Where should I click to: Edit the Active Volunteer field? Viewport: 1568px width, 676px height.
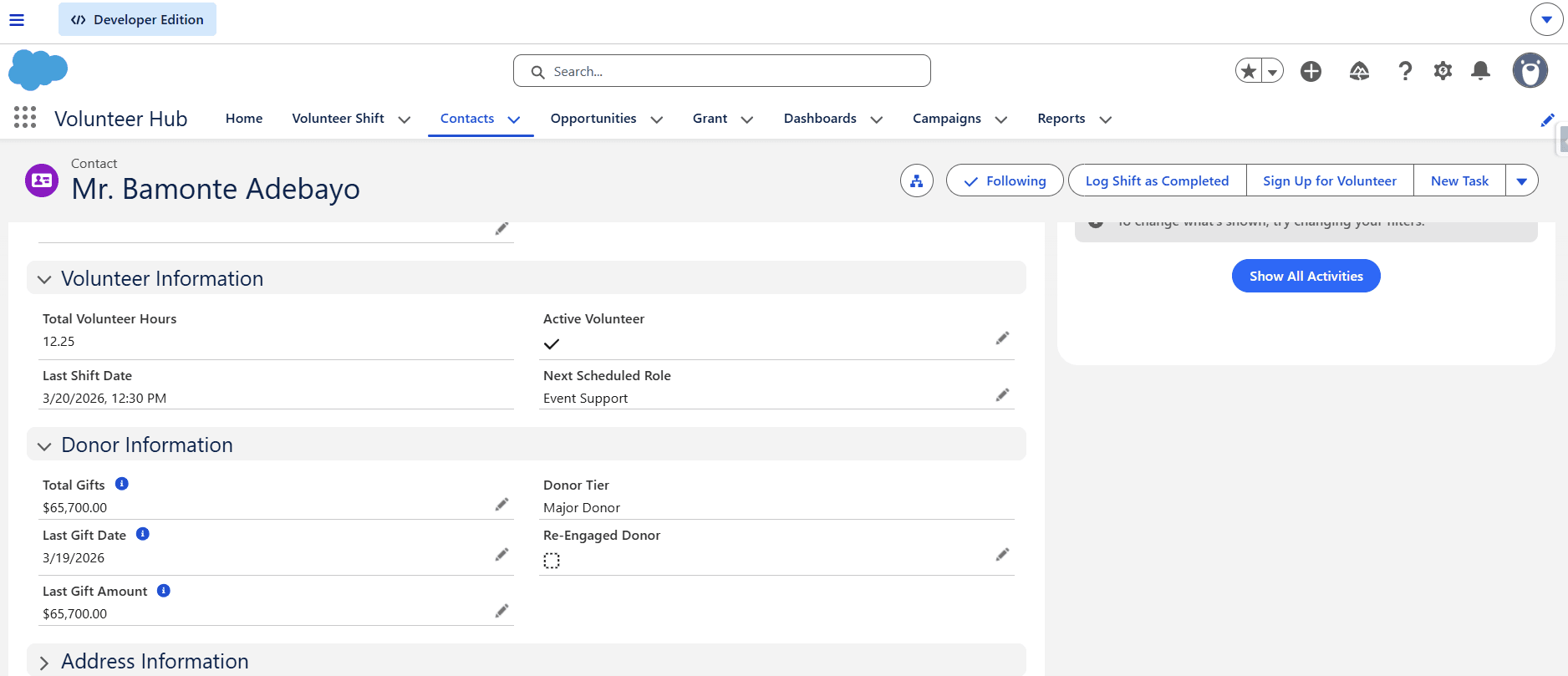click(1002, 338)
